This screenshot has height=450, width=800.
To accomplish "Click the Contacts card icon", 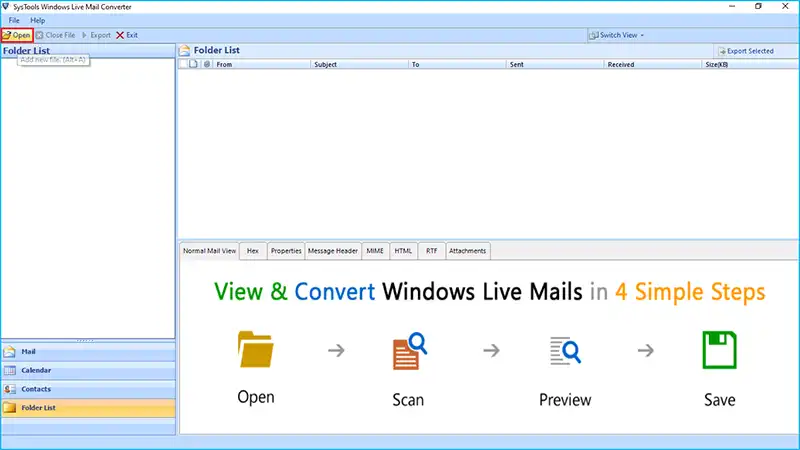I will pyautogui.click(x=9, y=389).
